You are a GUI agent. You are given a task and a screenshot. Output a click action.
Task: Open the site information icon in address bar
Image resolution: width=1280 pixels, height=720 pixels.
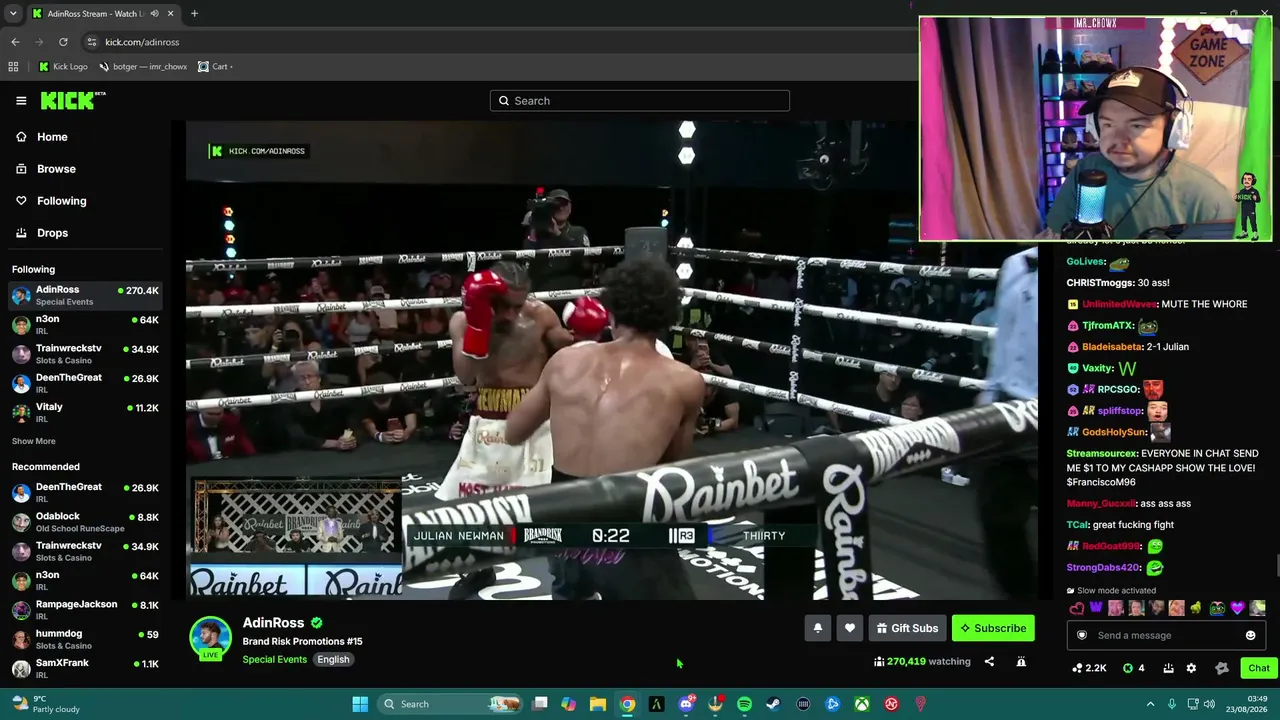click(92, 42)
